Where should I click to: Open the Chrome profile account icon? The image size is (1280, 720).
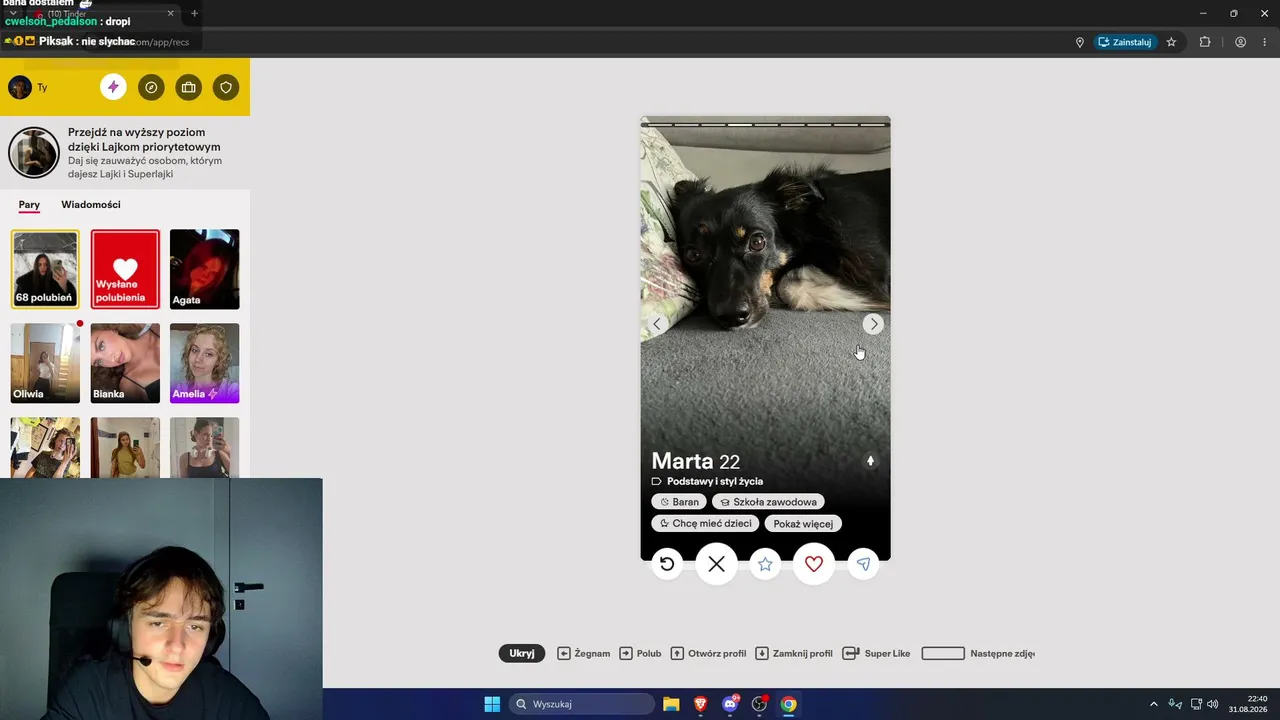coord(1240,42)
